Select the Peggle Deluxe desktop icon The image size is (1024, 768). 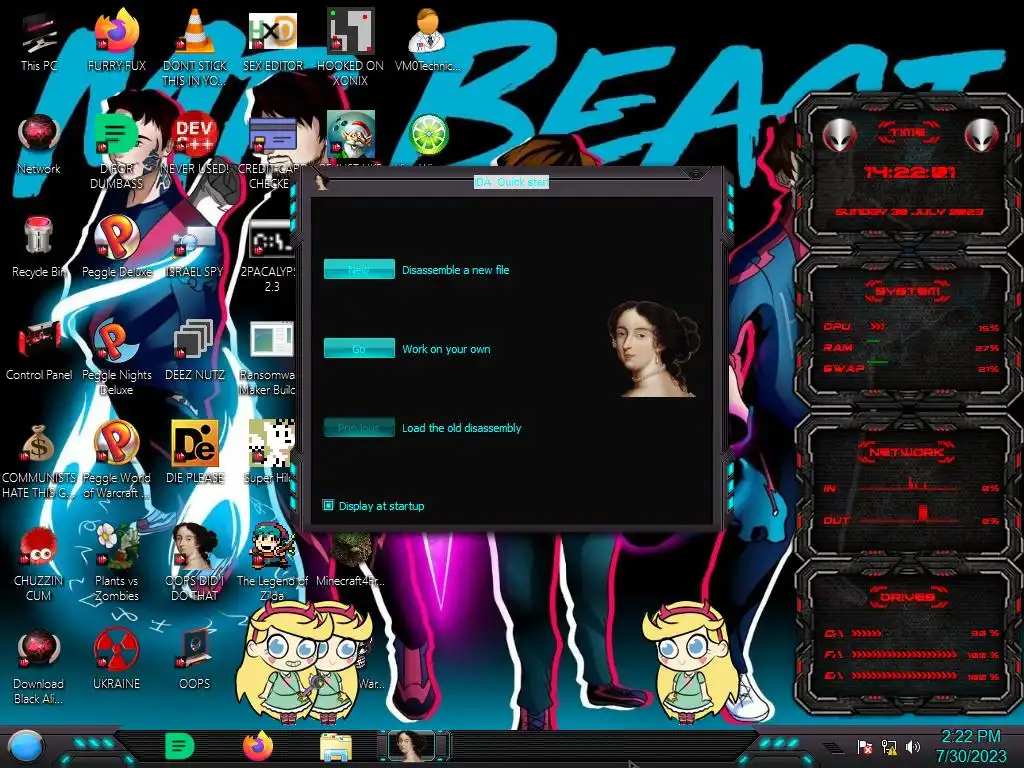(x=117, y=247)
